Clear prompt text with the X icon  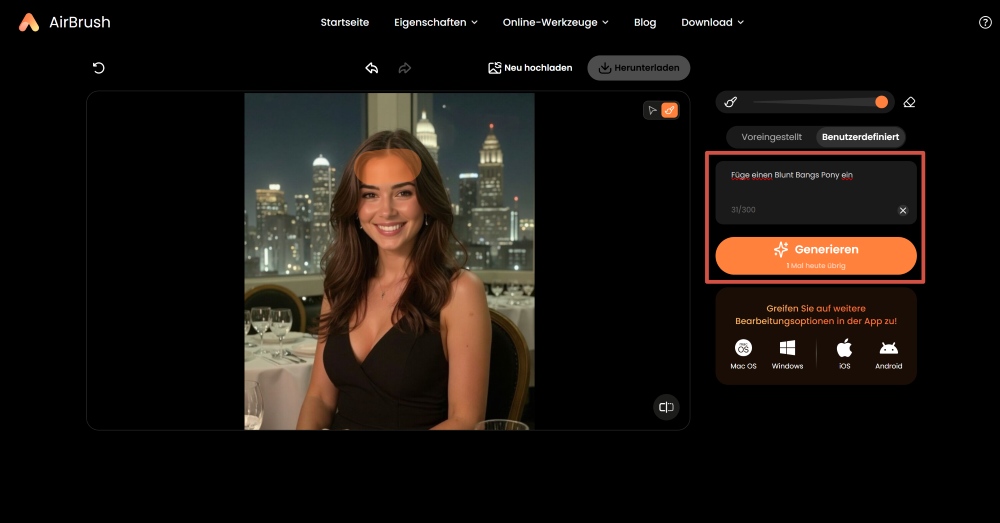pyautogui.click(x=903, y=210)
